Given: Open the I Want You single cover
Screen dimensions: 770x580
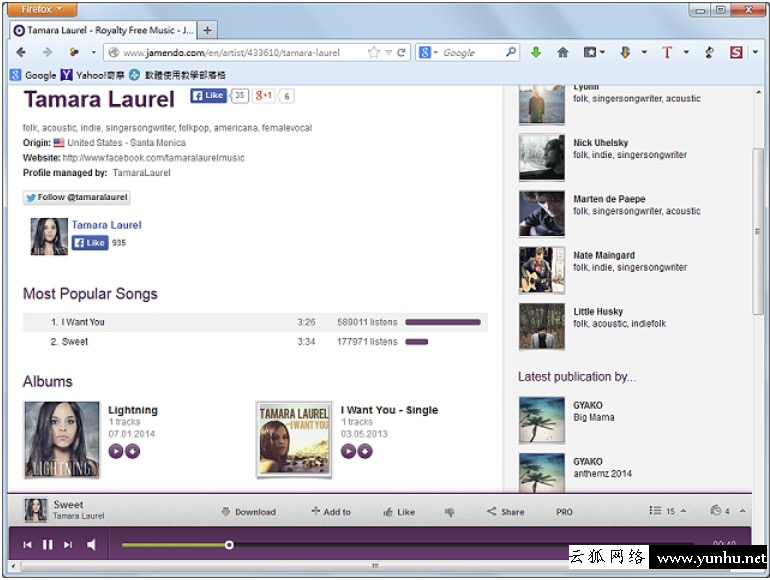Looking at the screenshot, I should click(x=294, y=440).
